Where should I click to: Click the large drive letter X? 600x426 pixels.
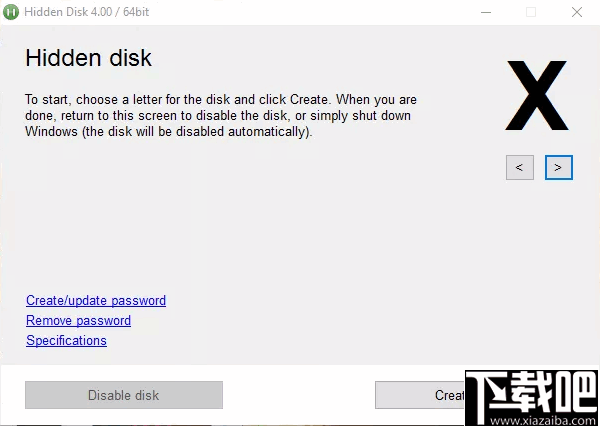point(537,97)
